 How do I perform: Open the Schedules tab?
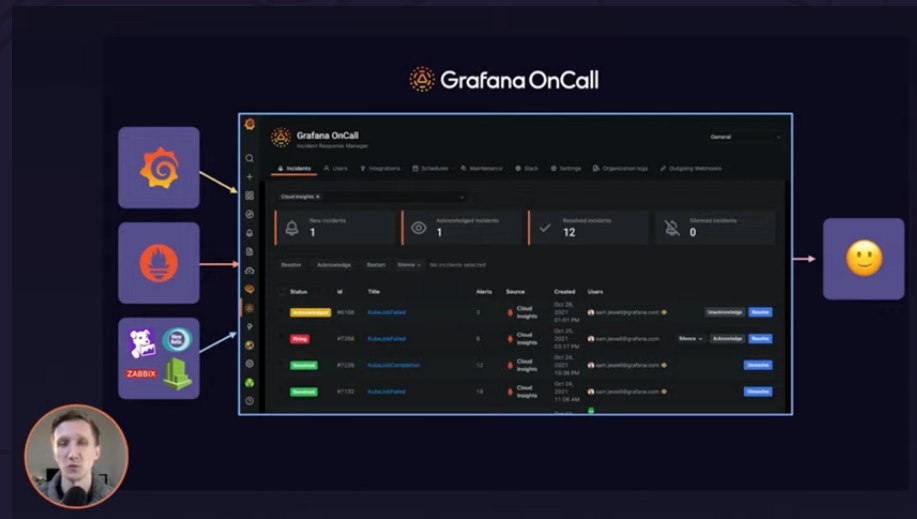point(430,169)
